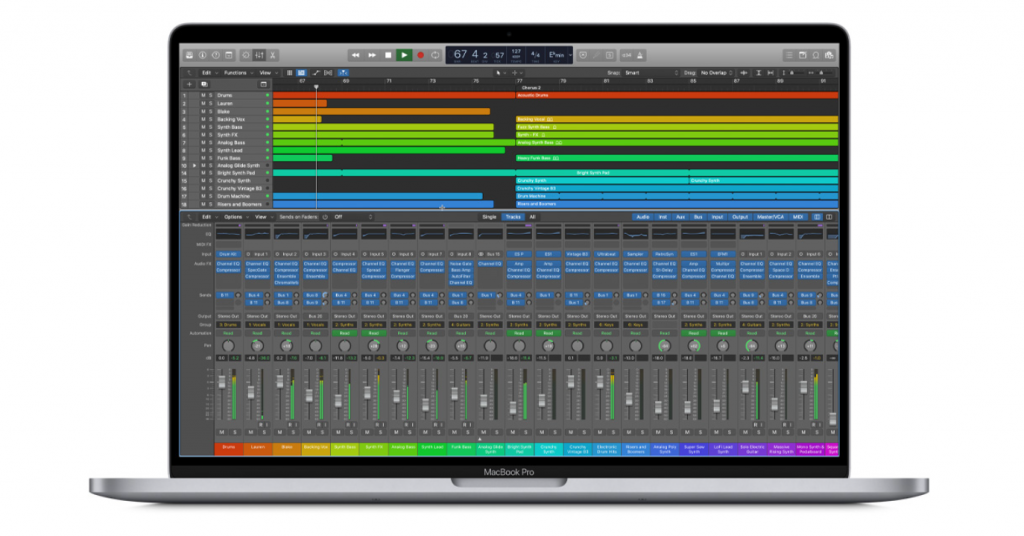1024x536 pixels.
Task: Expand the Analog Glide Synth track stack
Action: [x=194, y=165]
